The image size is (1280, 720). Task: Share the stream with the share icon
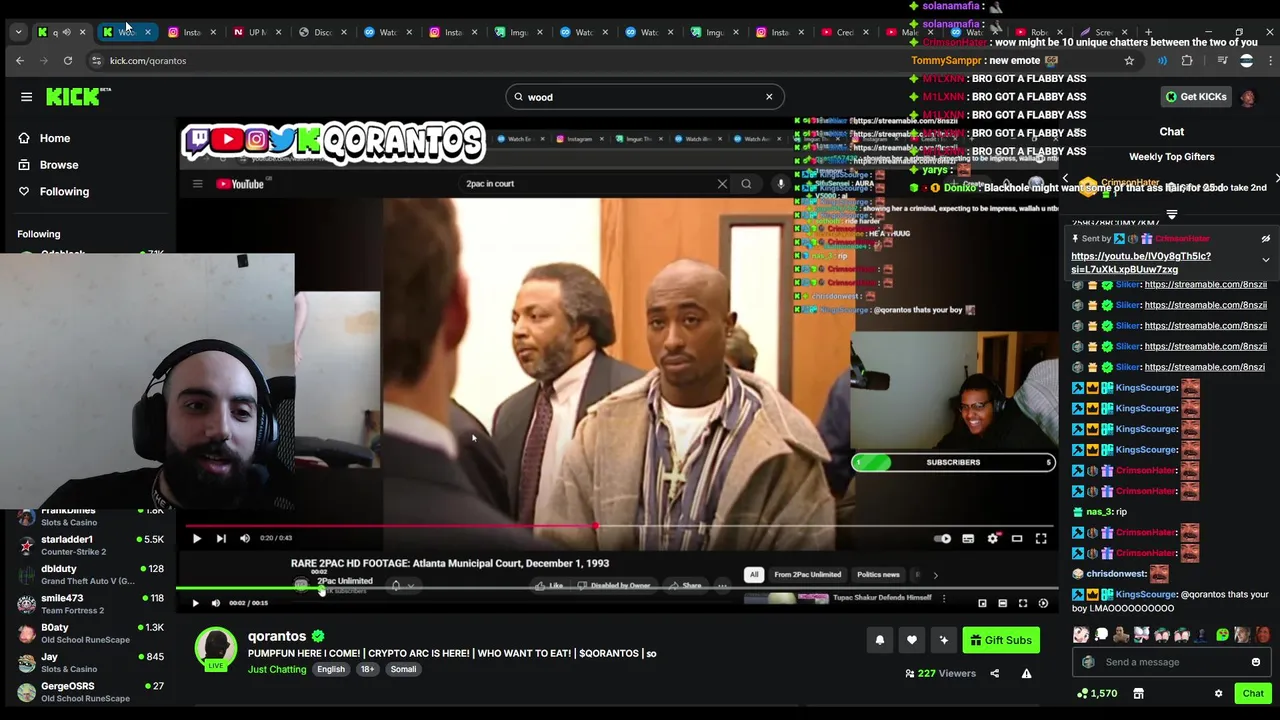click(994, 674)
